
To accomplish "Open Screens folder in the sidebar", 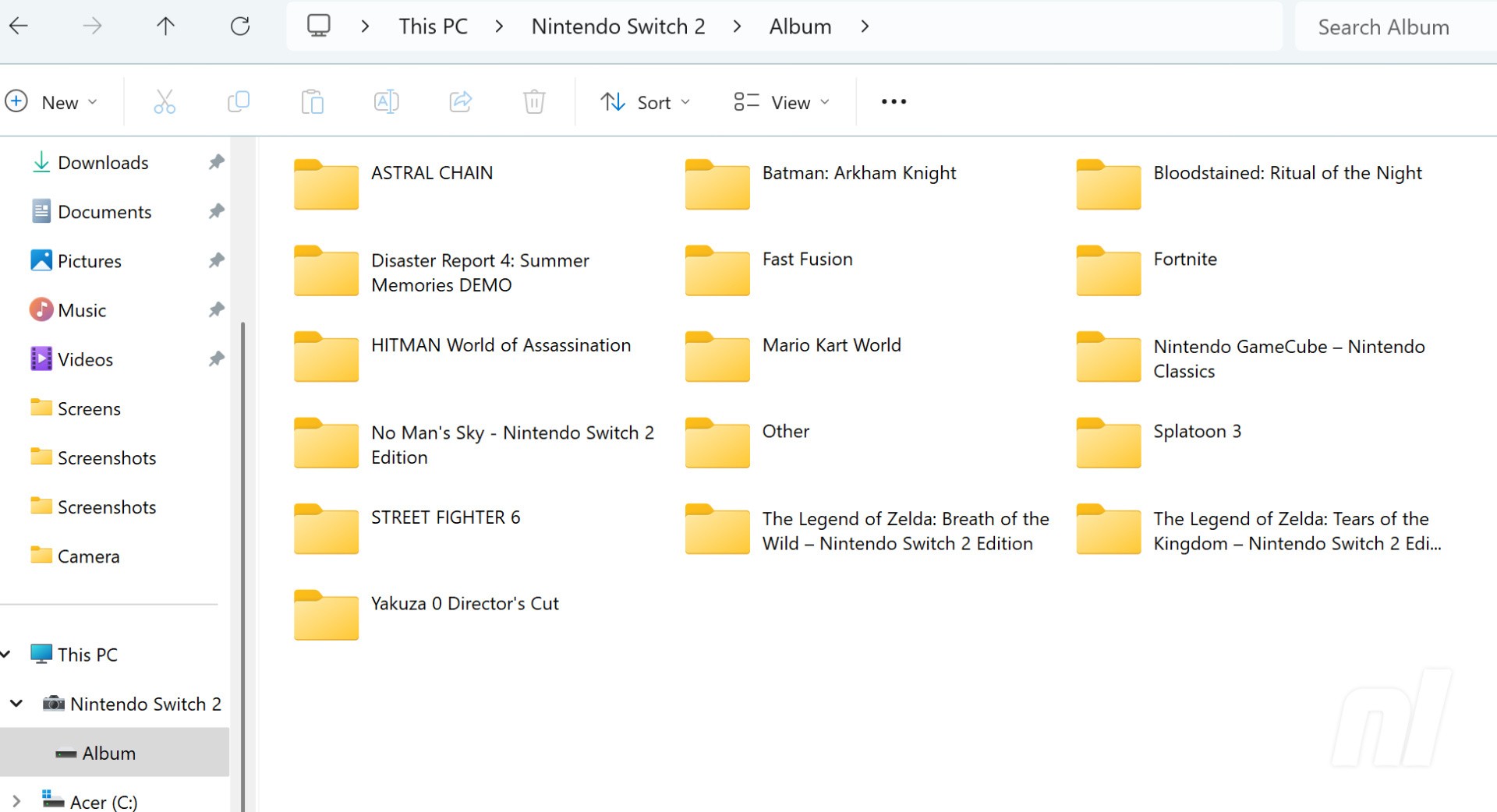I will tap(89, 408).
